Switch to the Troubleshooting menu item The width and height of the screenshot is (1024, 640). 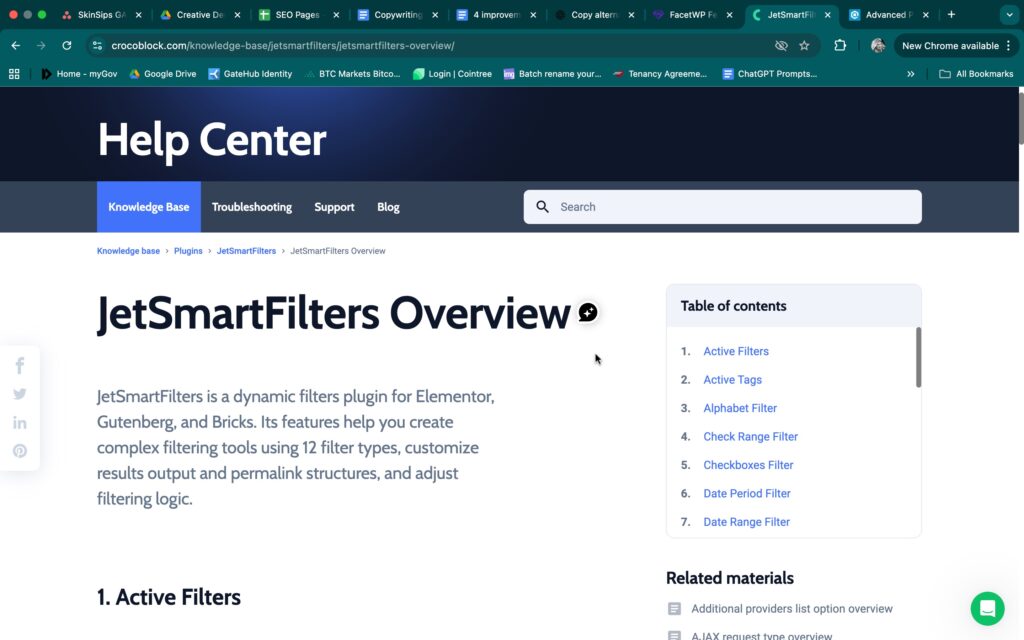click(x=252, y=207)
